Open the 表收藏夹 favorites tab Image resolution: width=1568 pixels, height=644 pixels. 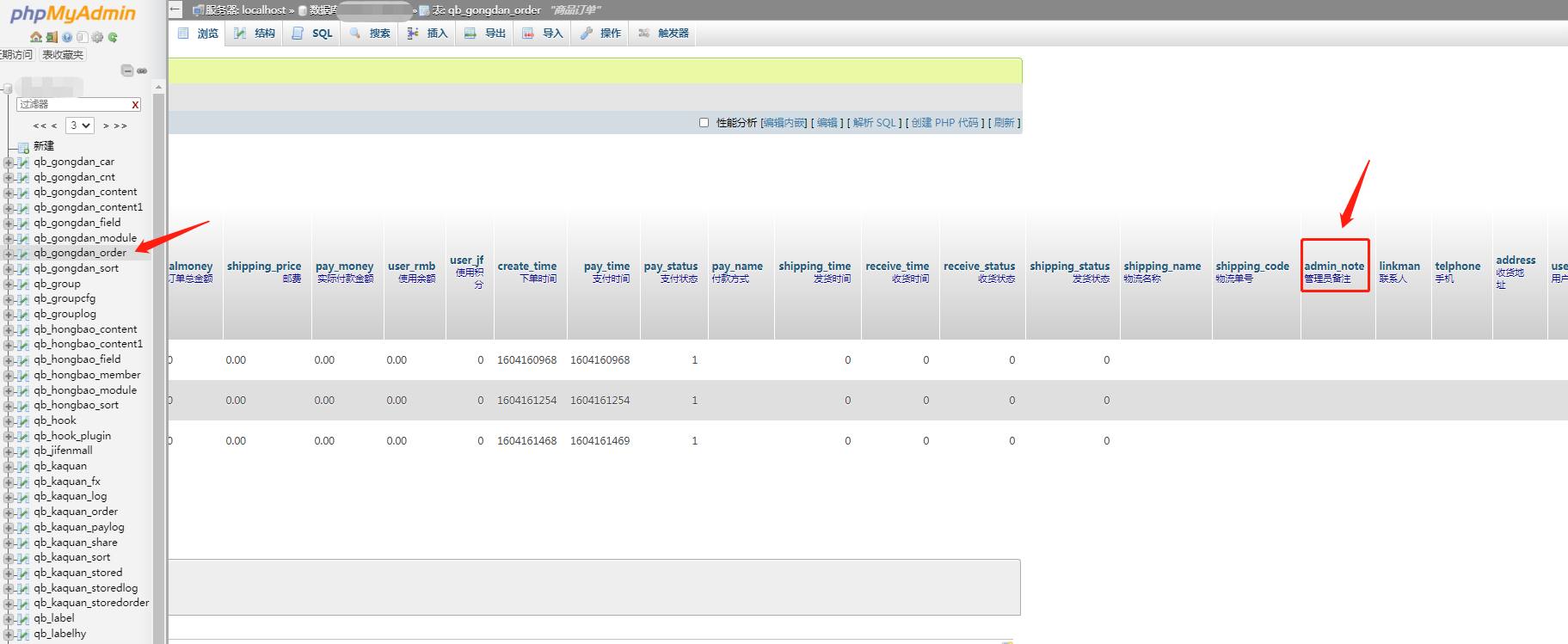click(63, 55)
